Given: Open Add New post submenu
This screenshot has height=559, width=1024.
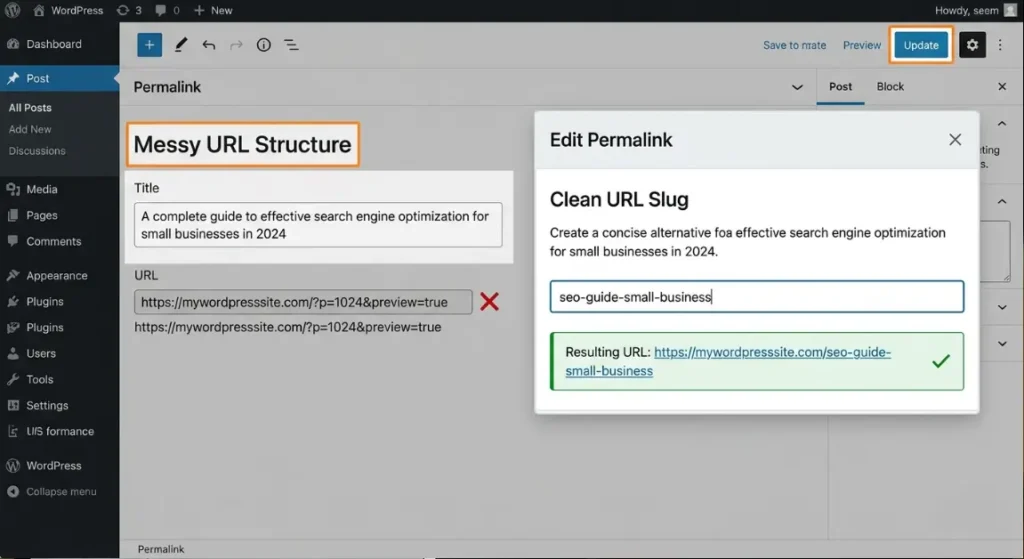Looking at the screenshot, I should click(30, 129).
